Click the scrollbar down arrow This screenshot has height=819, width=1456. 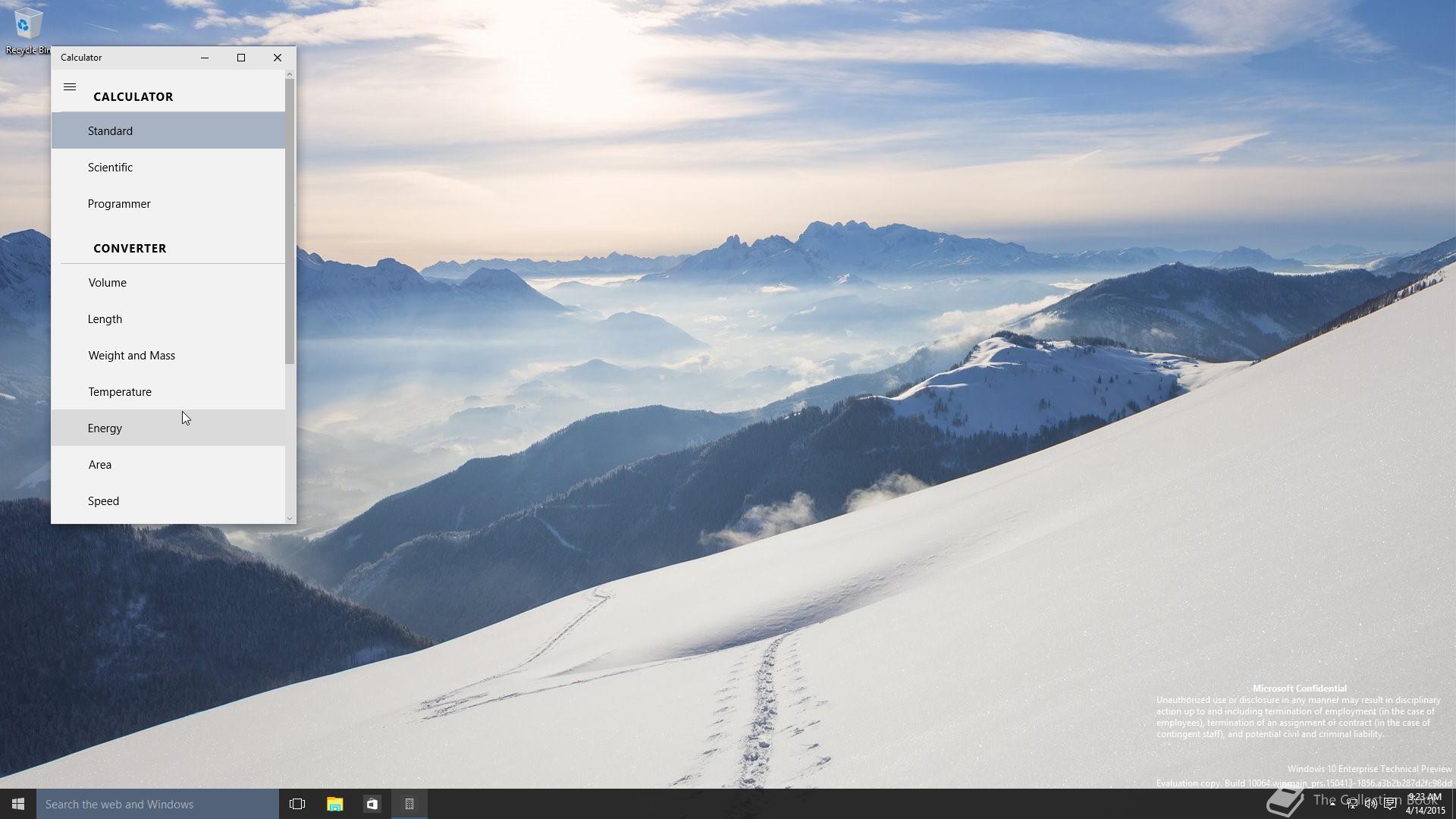coord(290,519)
